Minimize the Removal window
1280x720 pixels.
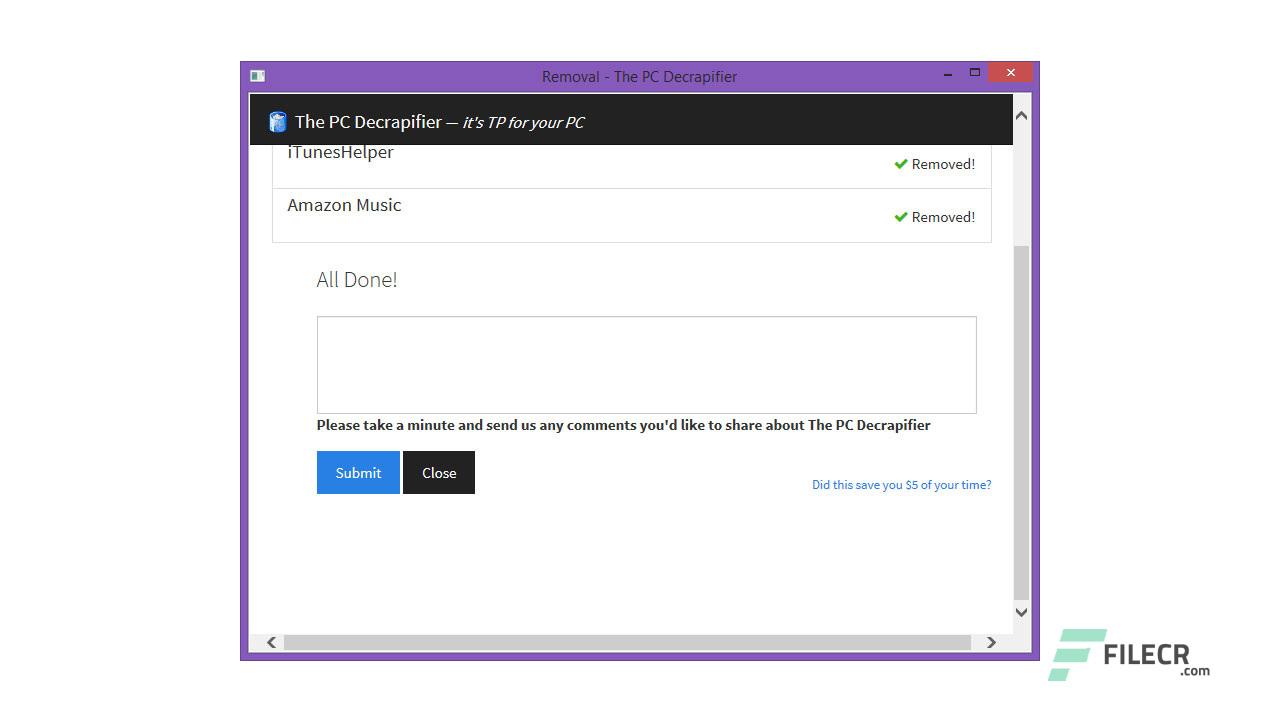948,76
